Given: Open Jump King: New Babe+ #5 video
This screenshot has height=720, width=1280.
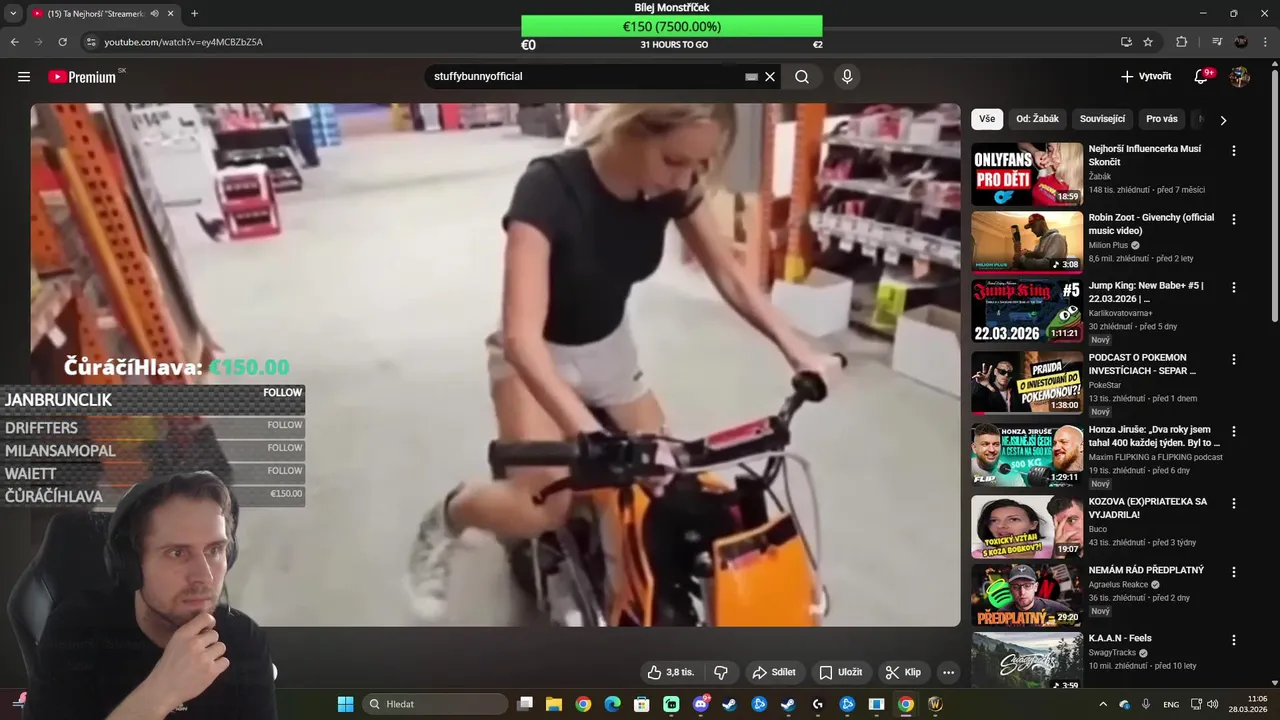Looking at the screenshot, I should coord(1027,311).
